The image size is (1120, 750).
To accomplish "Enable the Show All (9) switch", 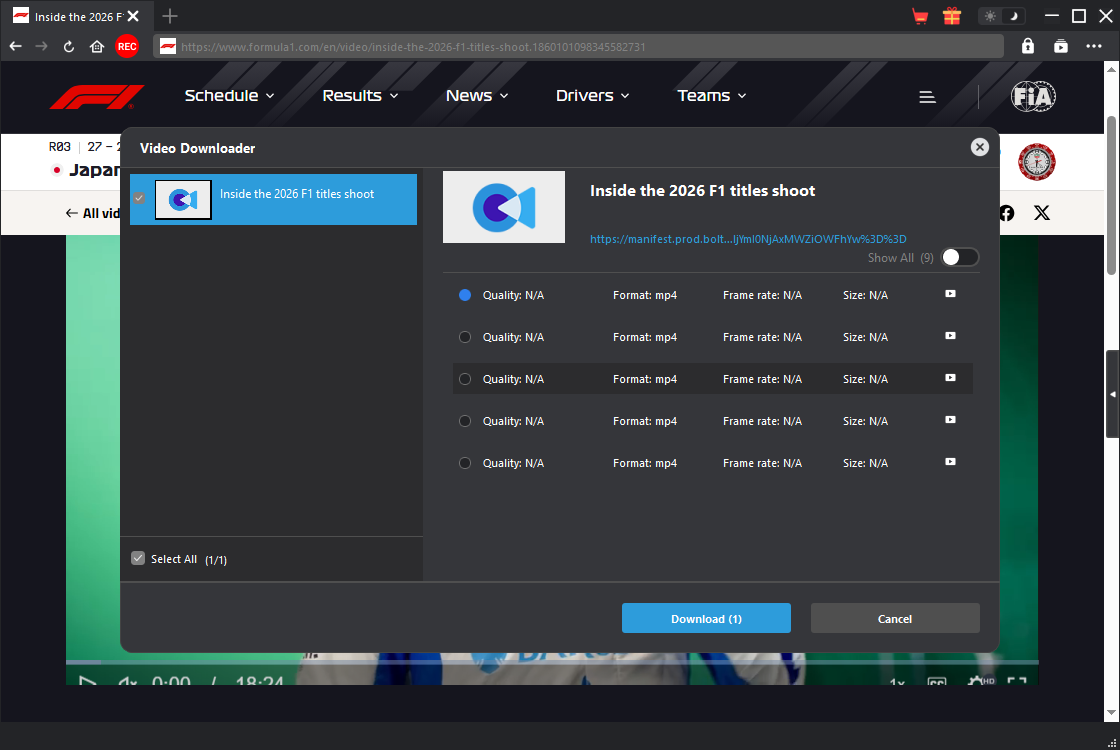I will (x=960, y=258).
